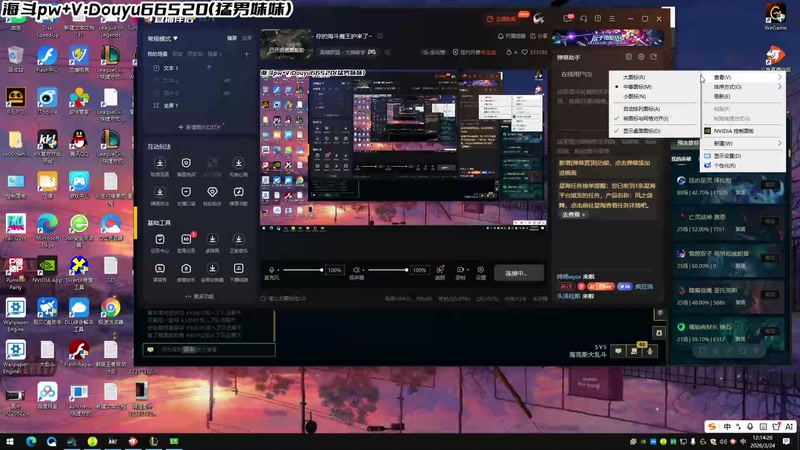
Task: Click the refresh icon in the 弹幕助手 panel
Action: click(654, 57)
